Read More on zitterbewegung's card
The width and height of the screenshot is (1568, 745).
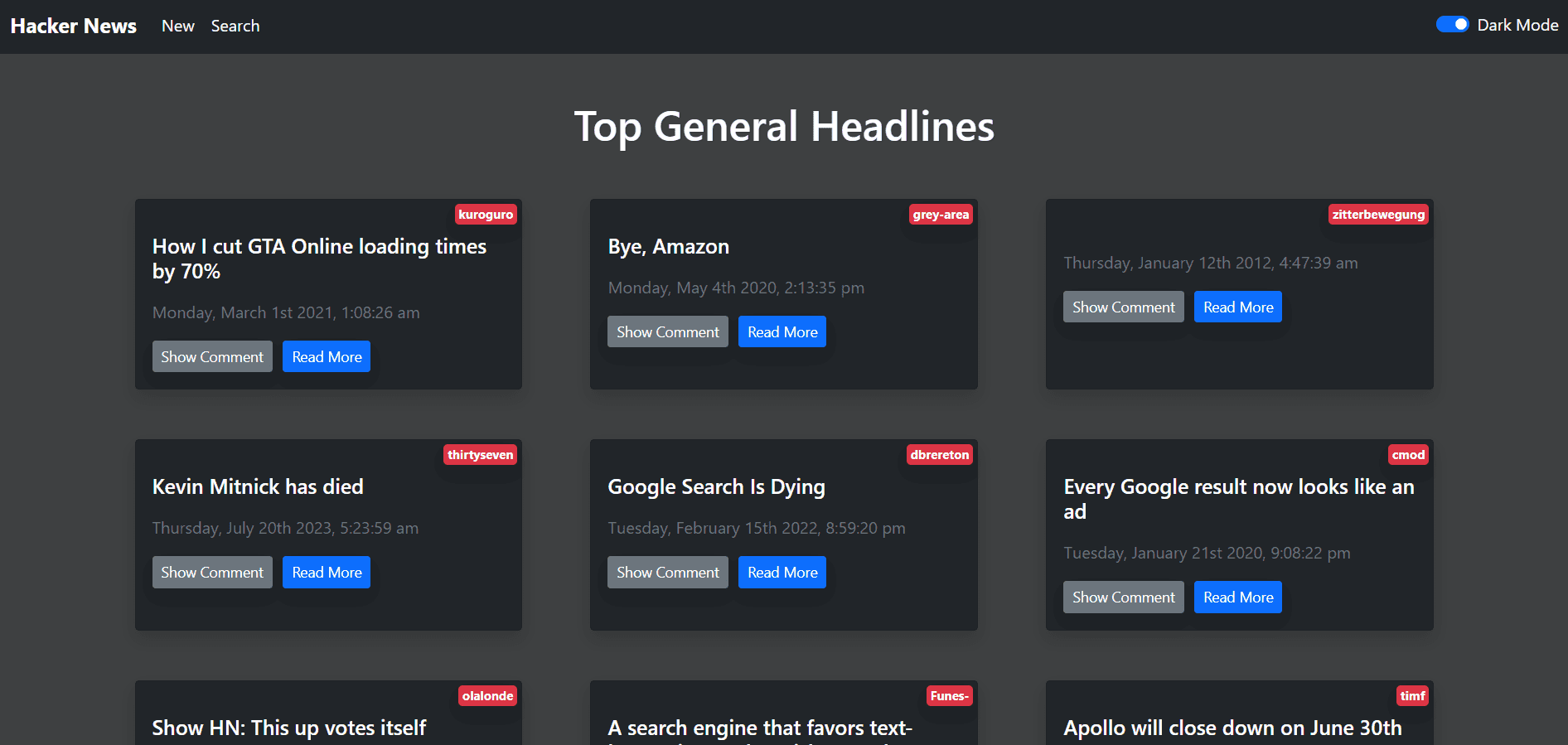[1238, 307]
